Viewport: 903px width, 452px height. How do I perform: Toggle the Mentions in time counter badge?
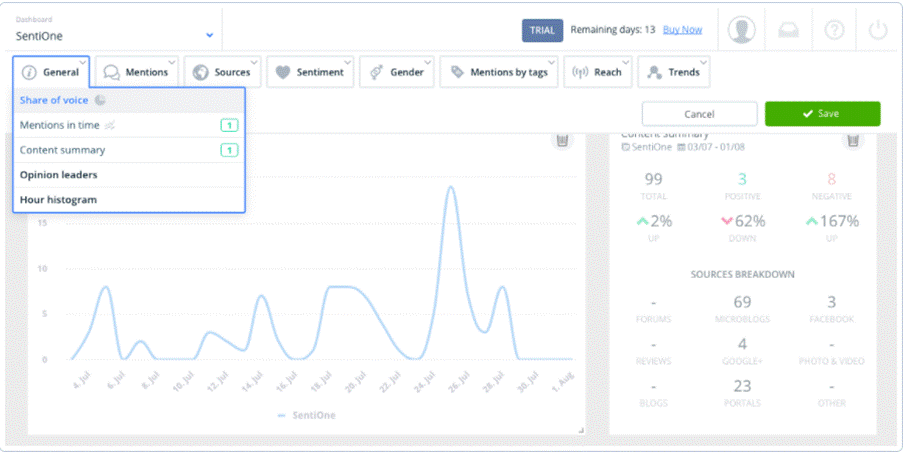(229, 125)
